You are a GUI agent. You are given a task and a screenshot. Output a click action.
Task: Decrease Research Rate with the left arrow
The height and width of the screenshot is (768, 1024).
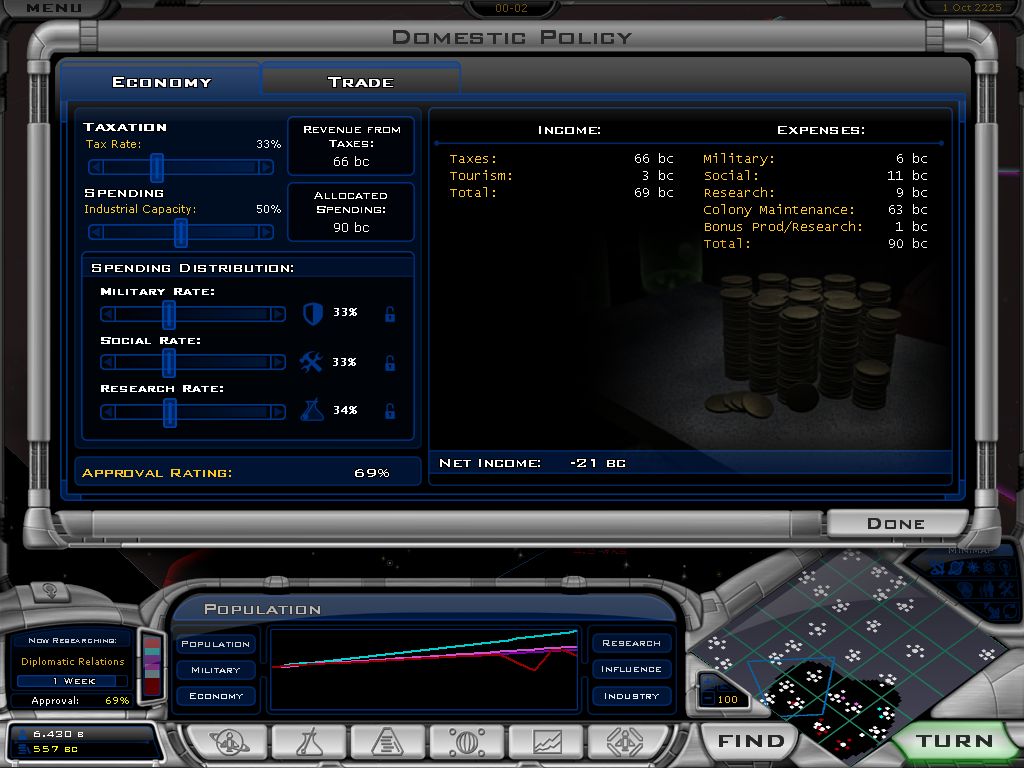click(108, 412)
